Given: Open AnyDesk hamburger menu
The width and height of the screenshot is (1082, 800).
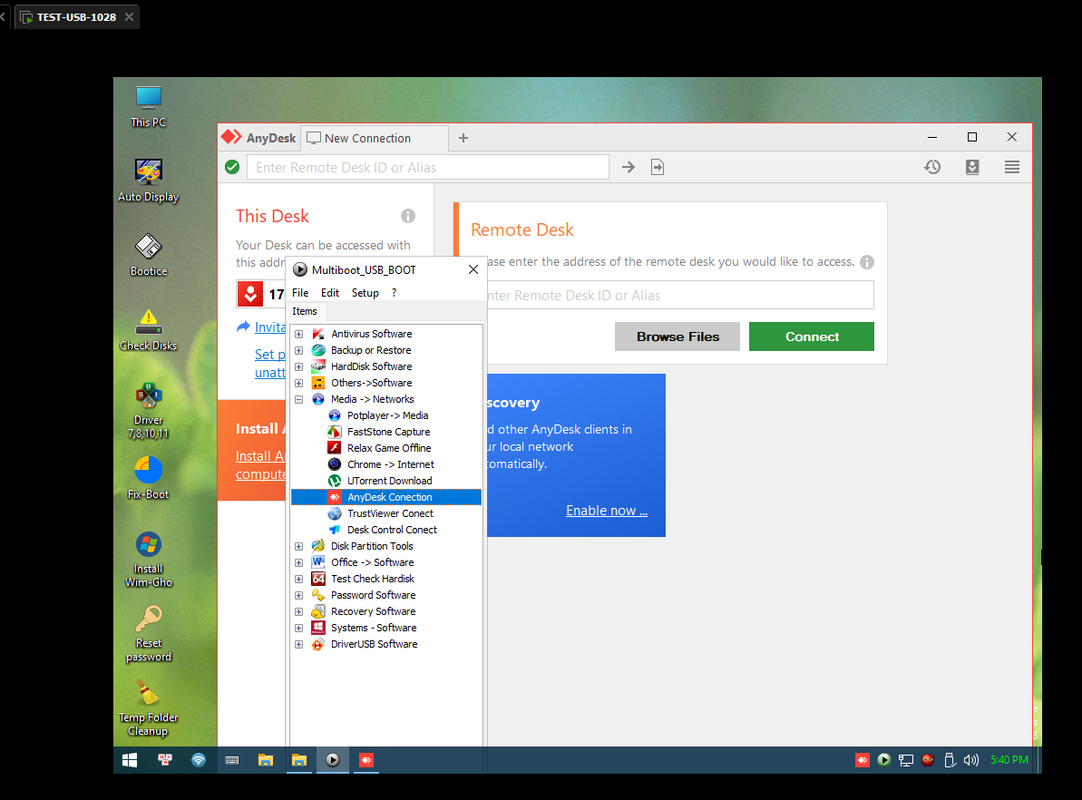Looking at the screenshot, I should pyautogui.click(x=1012, y=167).
